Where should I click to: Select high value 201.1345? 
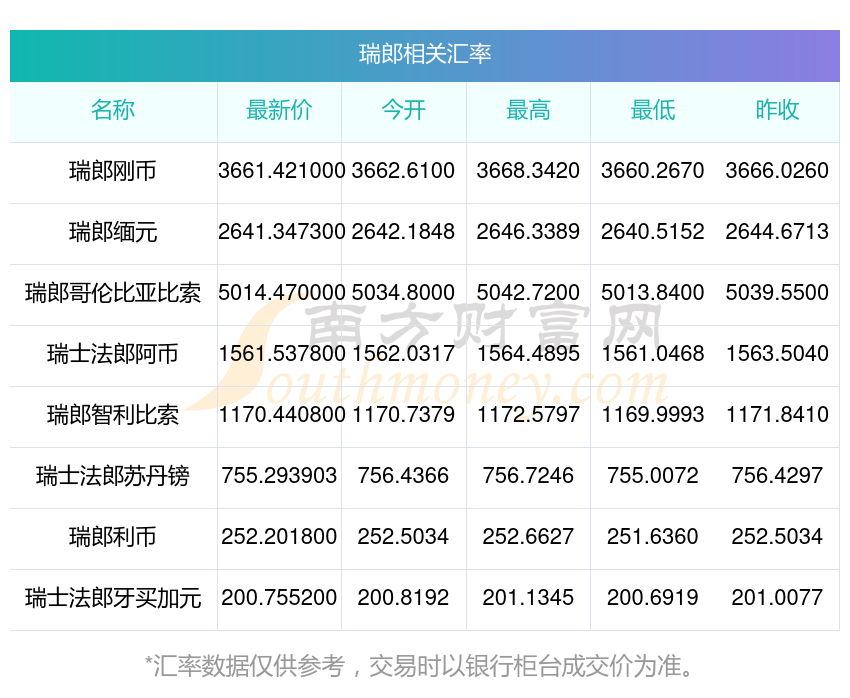tap(528, 598)
